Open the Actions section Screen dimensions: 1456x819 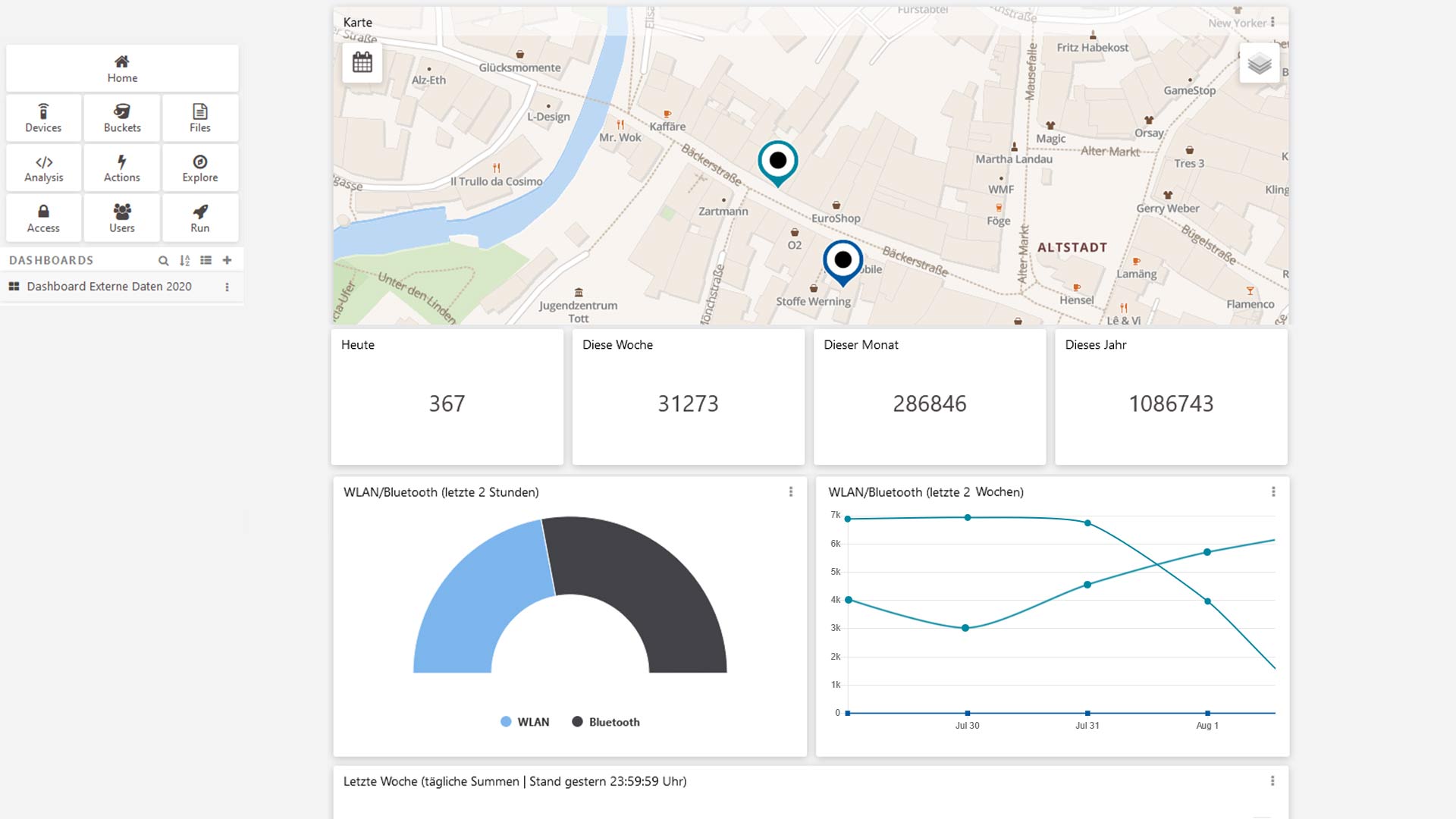click(122, 168)
